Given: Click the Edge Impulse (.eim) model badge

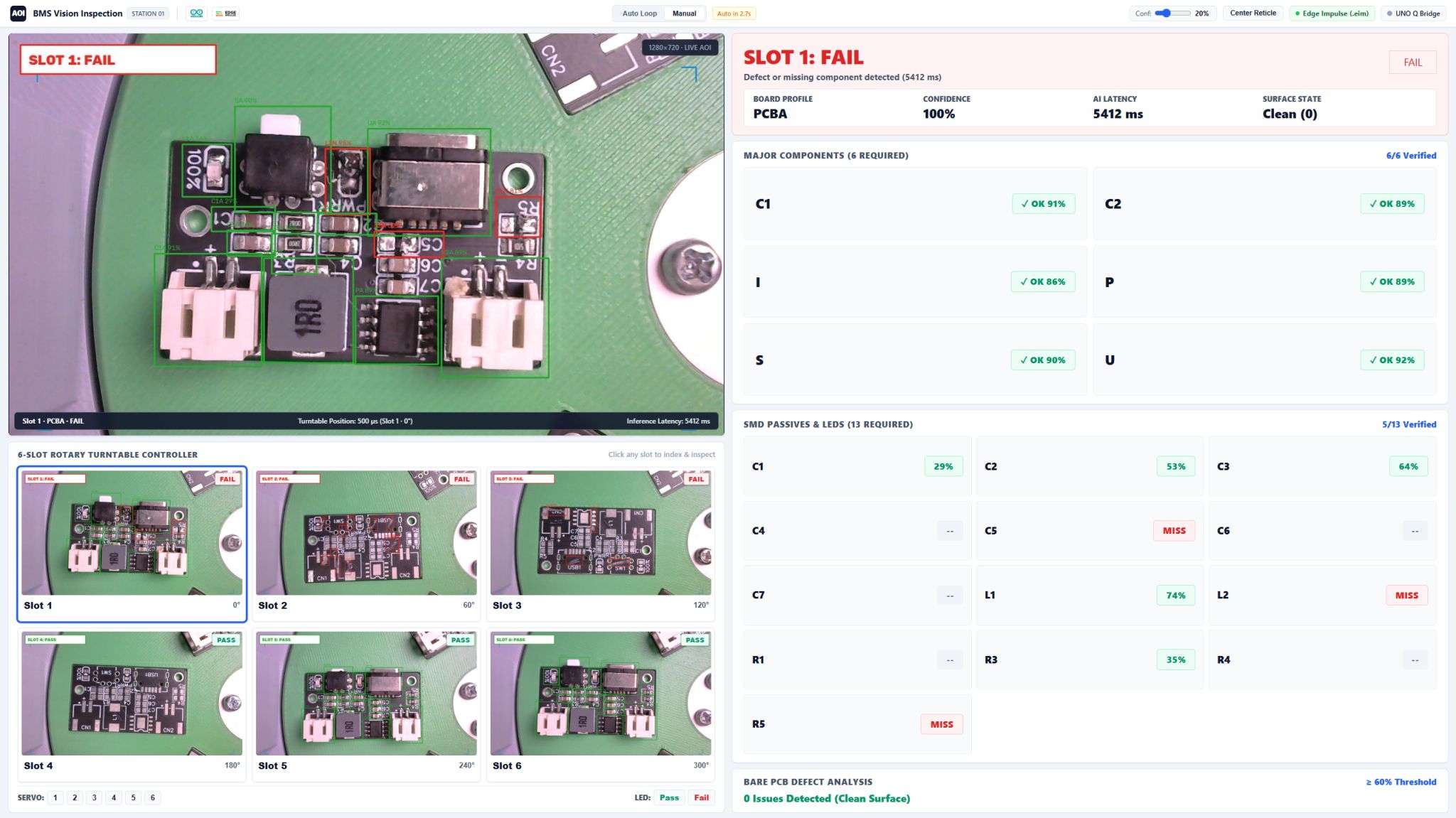Looking at the screenshot, I should [1332, 14].
